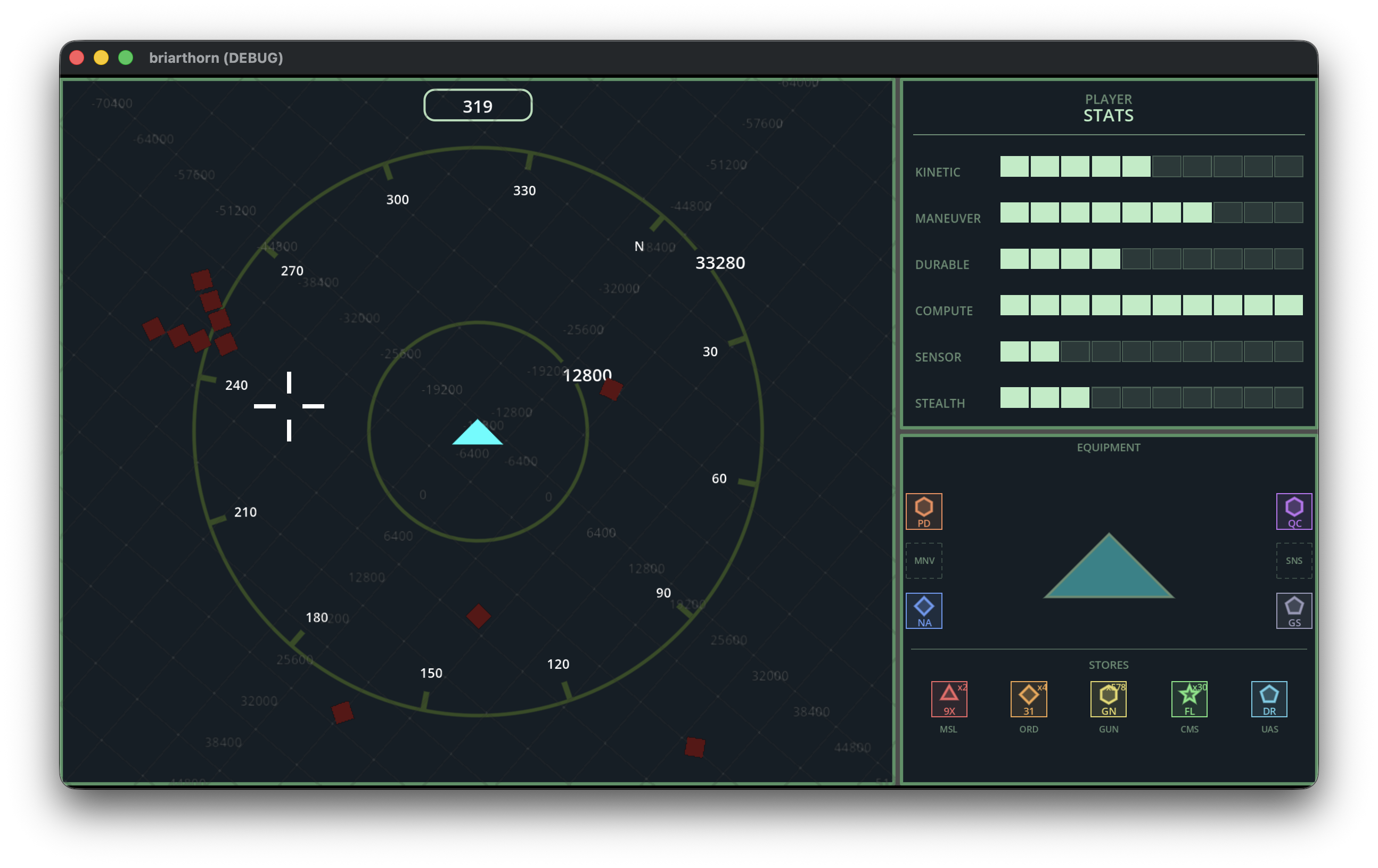Click the white targeting crosshair on radar

(x=289, y=406)
